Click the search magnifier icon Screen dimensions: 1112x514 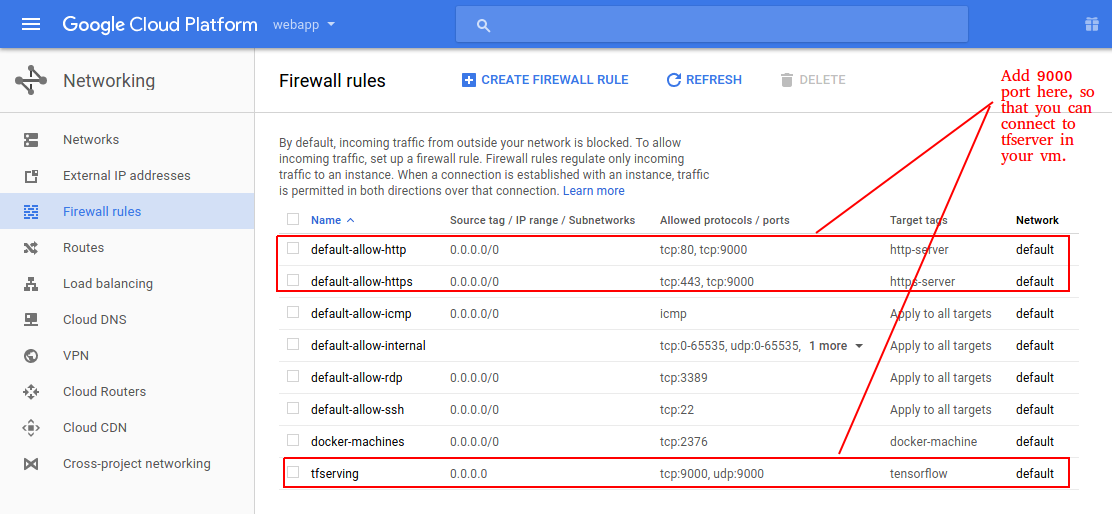point(484,26)
